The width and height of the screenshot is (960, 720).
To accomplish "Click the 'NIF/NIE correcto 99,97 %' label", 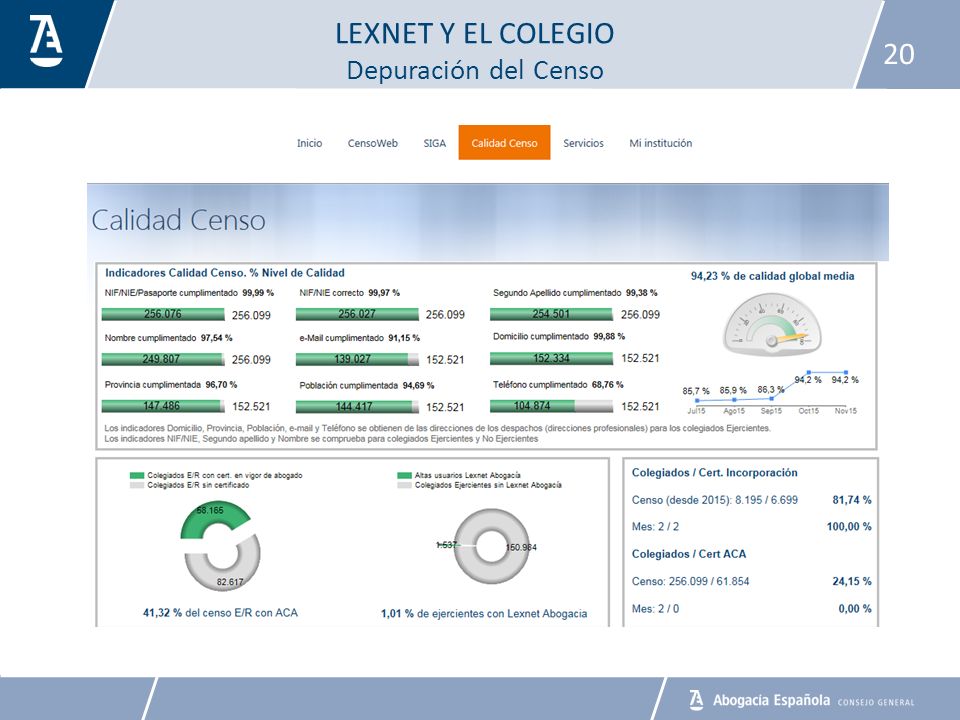I will point(350,293).
